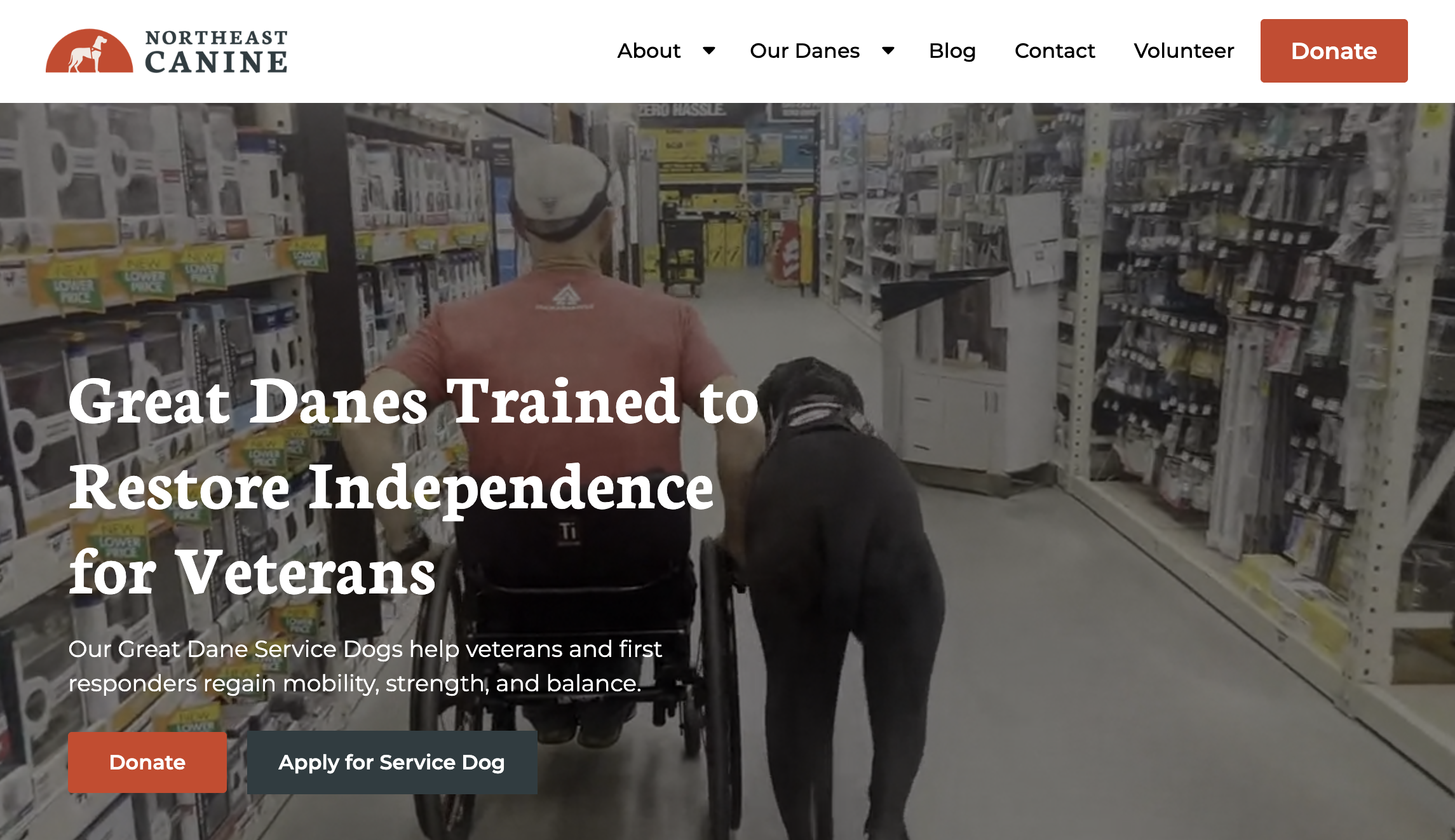
Task: Open the Our Danes menu item
Action: click(804, 51)
